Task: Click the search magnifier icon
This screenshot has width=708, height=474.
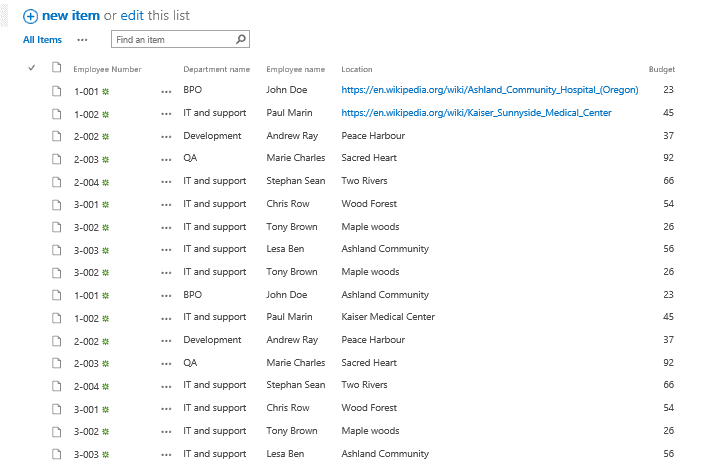Action: [x=240, y=40]
